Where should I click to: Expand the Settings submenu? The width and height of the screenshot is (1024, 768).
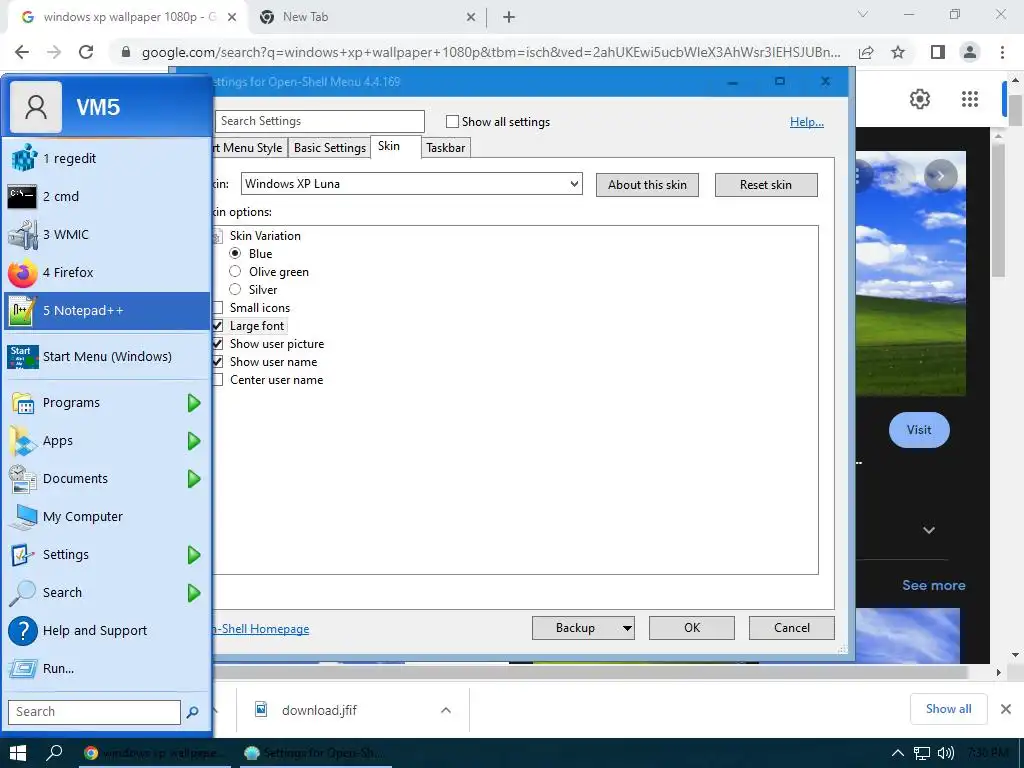coord(194,555)
